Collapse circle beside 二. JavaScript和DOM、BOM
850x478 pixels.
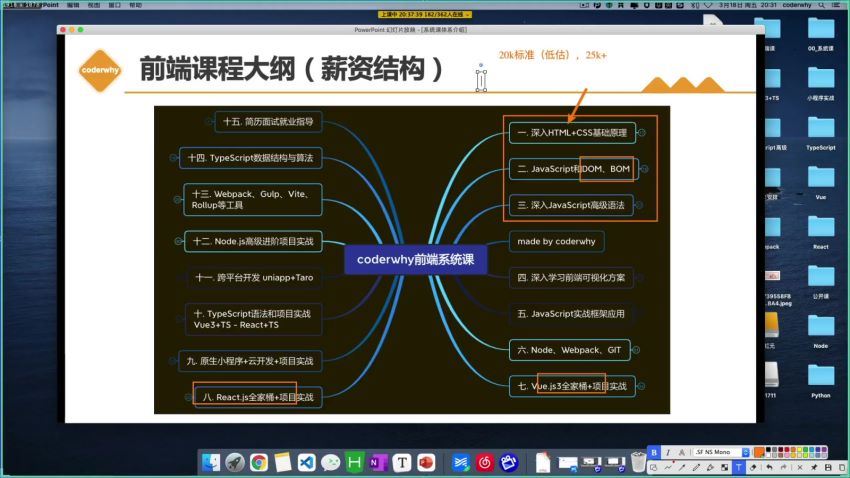pyautogui.click(x=645, y=169)
